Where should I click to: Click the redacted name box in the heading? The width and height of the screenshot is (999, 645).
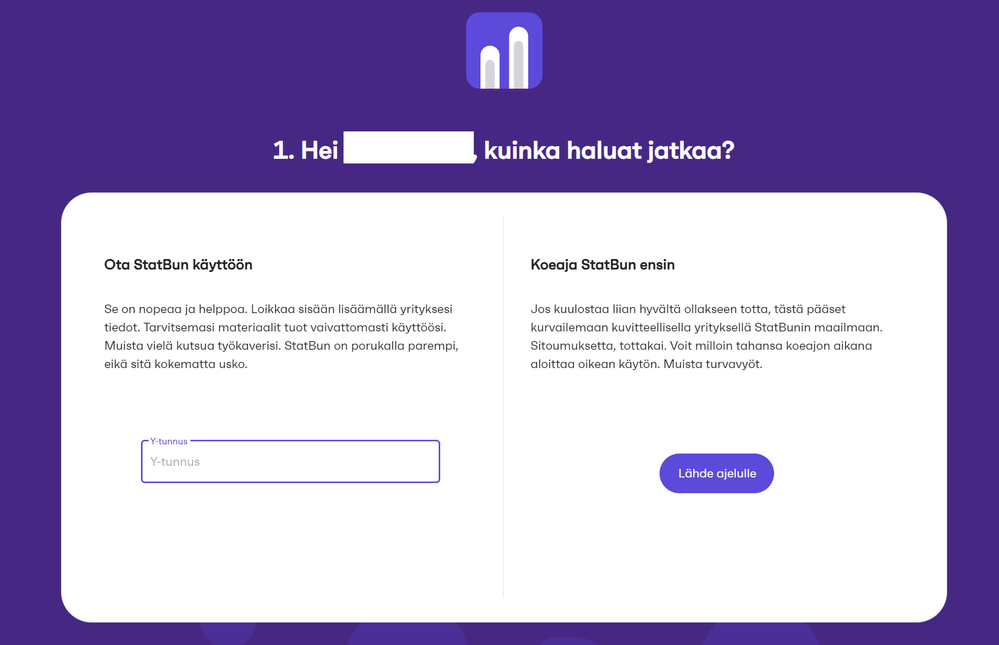click(408, 148)
